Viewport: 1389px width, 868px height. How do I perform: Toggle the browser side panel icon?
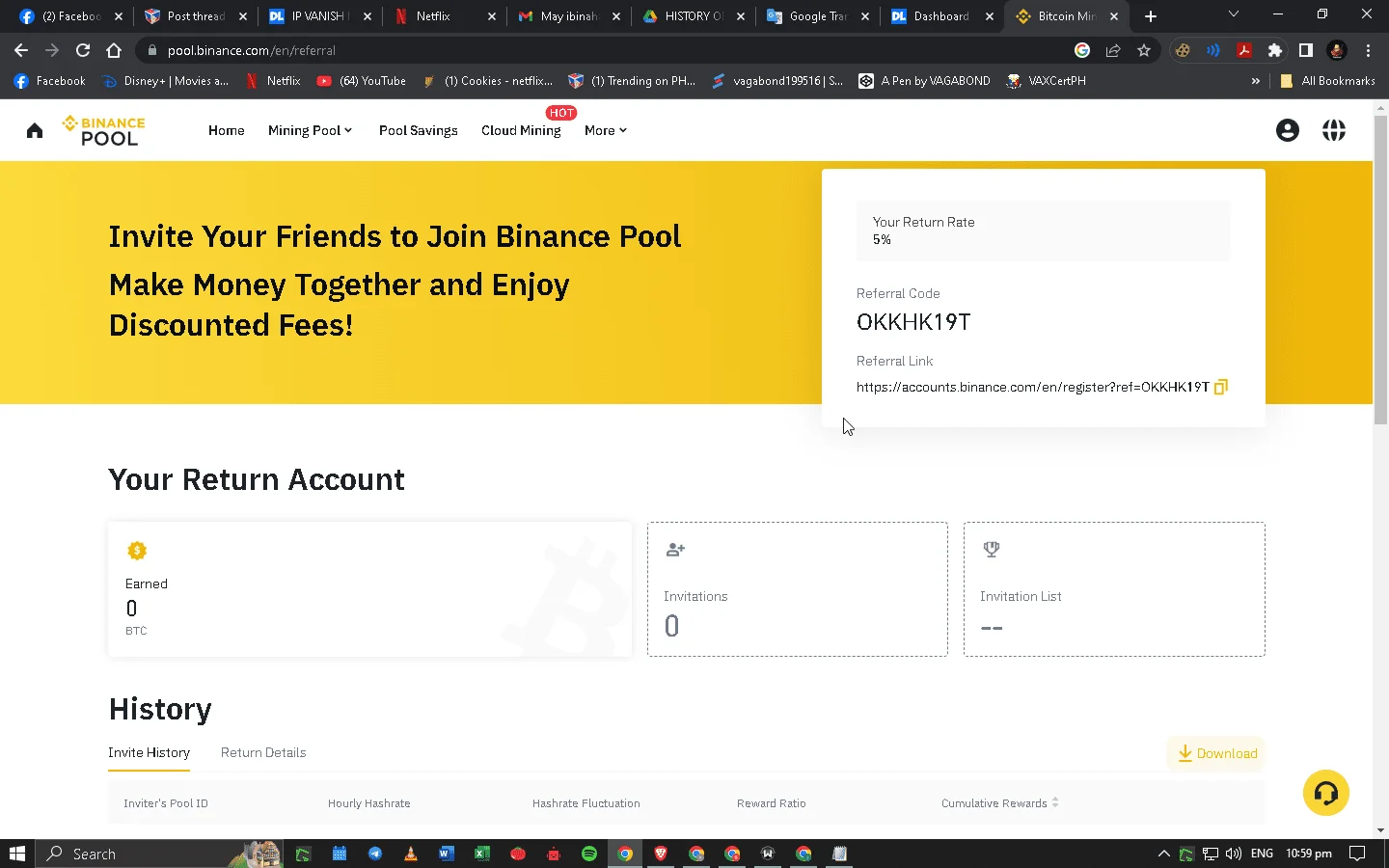(x=1306, y=50)
